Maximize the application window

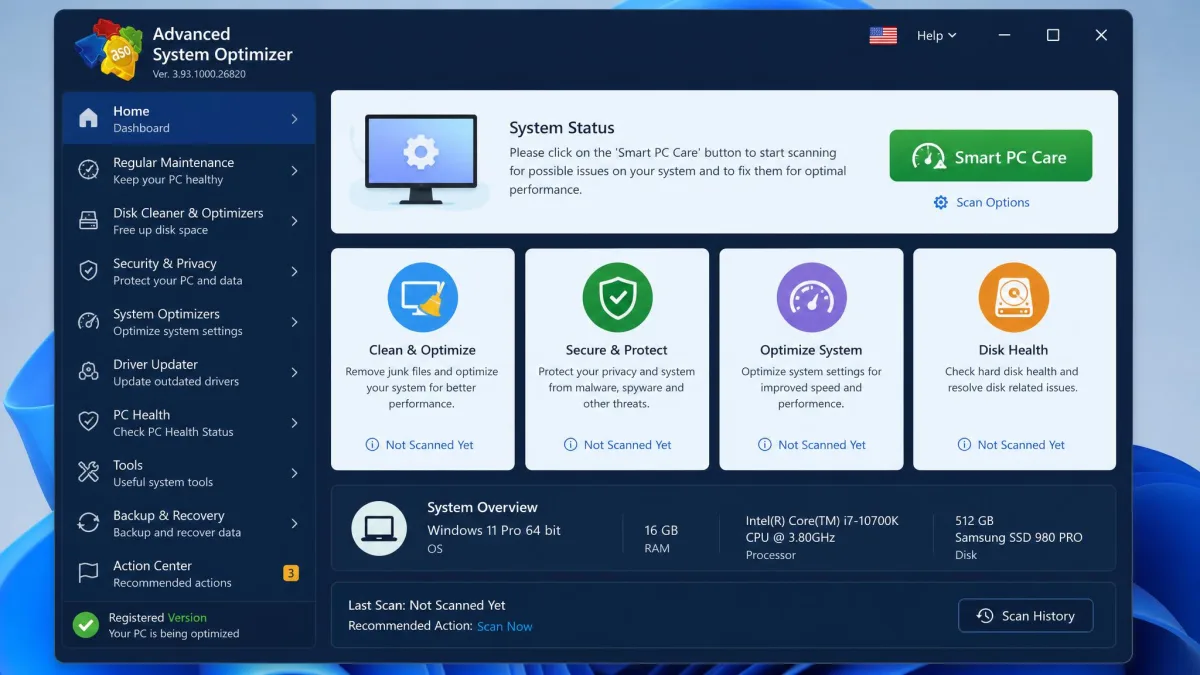[x=1053, y=35]
